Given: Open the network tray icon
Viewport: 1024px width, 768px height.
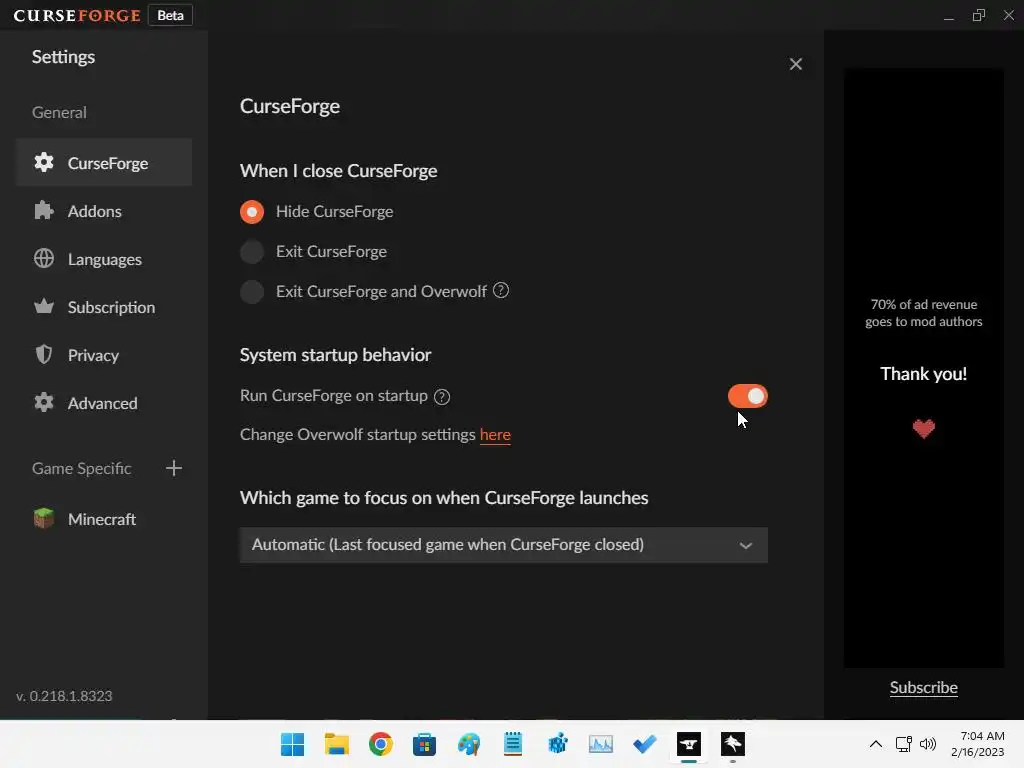Looking at the screenshot, I should 904,744.
